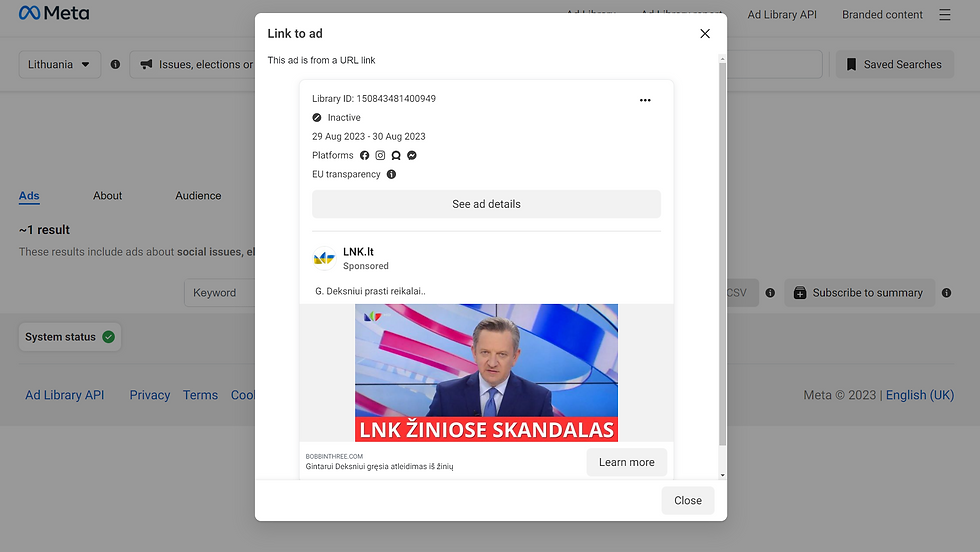Click Subscribe to summary button
980x552 pixels.
pos(859,293)
